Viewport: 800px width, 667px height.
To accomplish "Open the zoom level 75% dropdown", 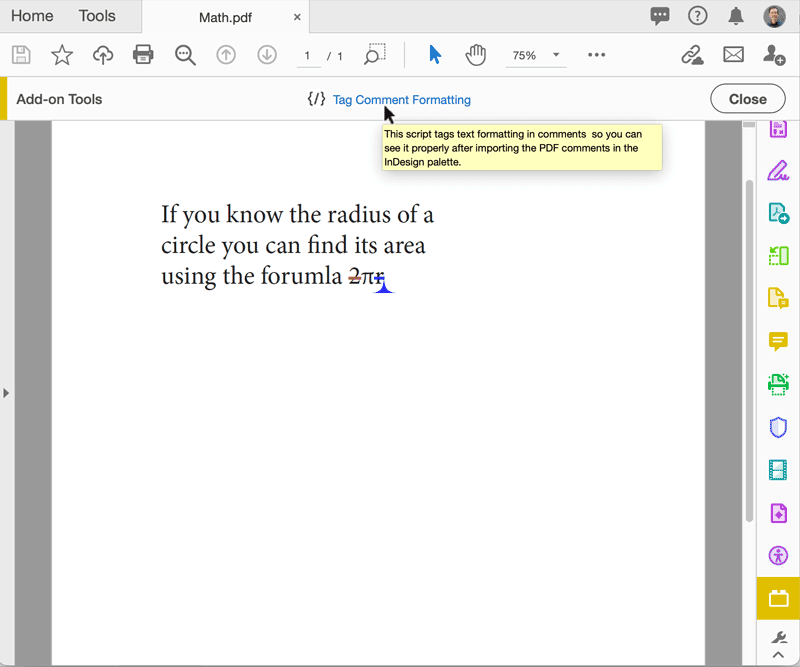I will click(535, 56).
